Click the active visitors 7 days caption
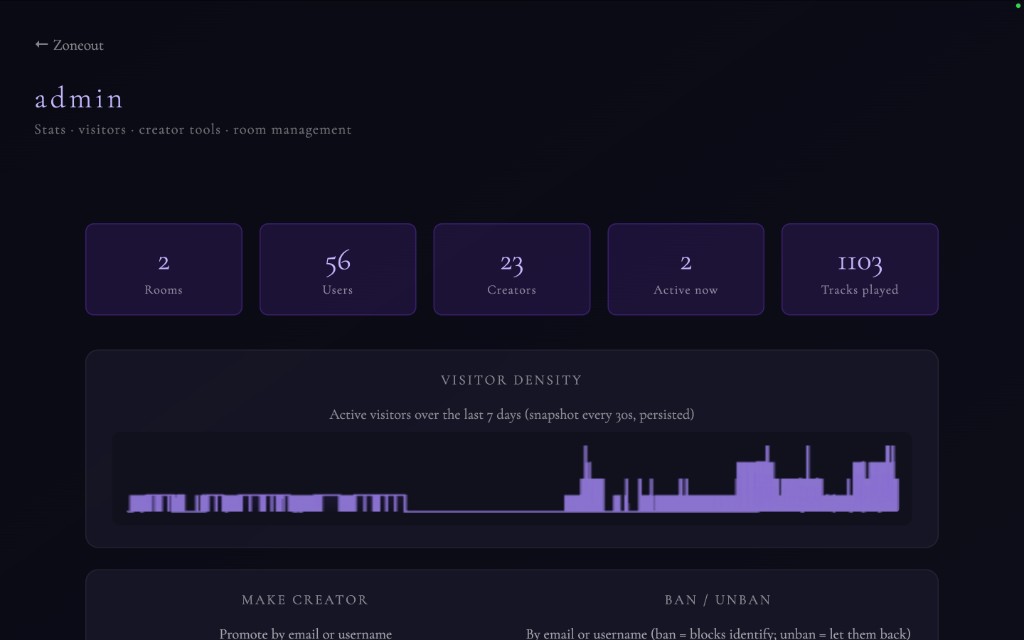This screenshot has height=640, width=1024. 511,414
